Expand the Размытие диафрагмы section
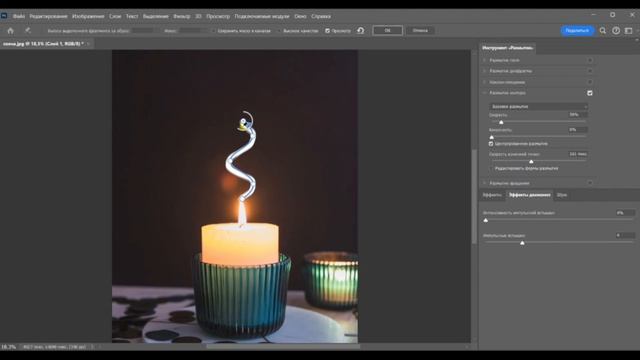Screen dimensions: 640x360 484,71
